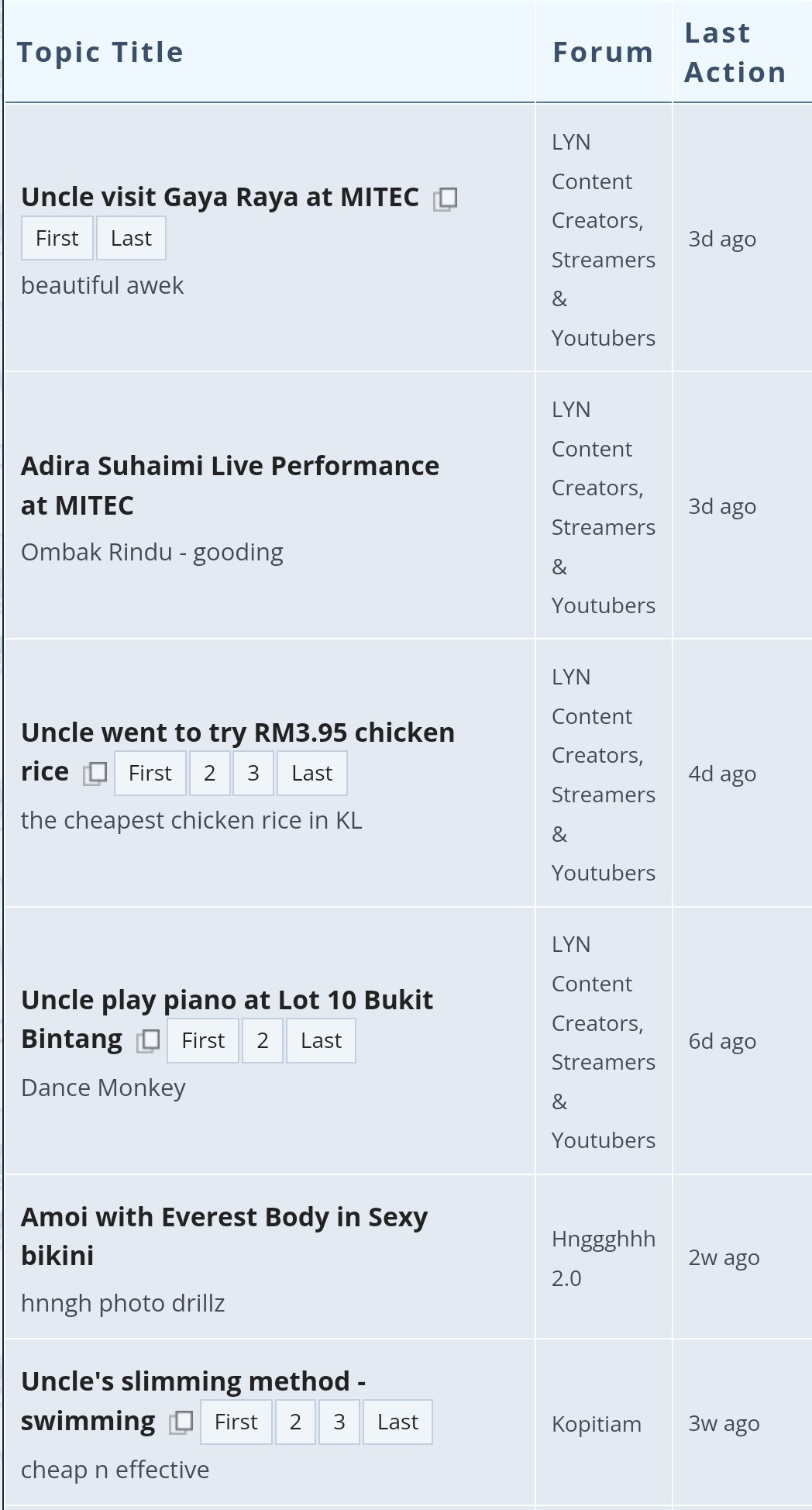The width and height of the screenshot is (812, 1510).
Task: Open page 3 of slimming method topic
Action: click(x=339, y=1422)
